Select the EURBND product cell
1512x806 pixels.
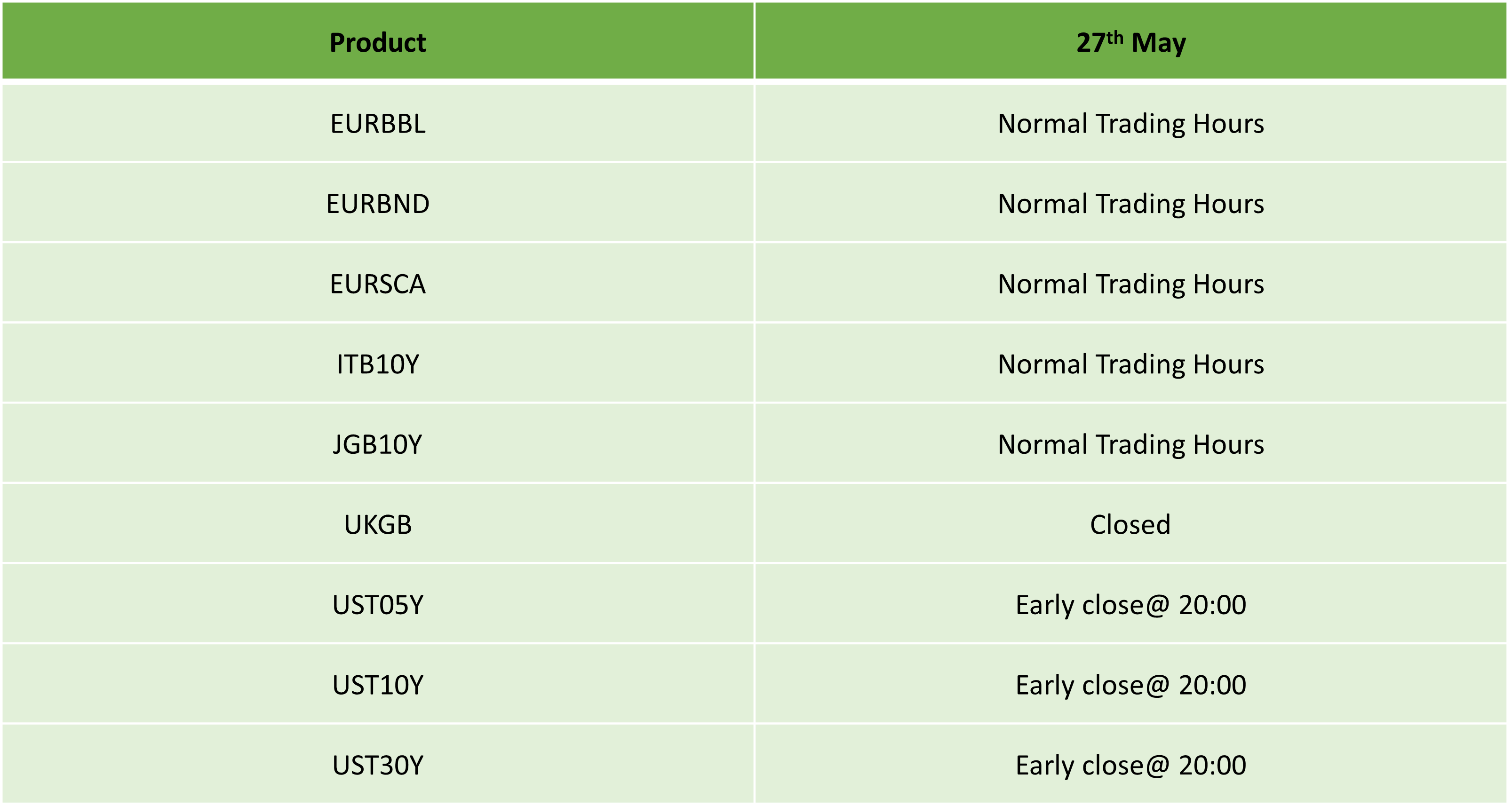click(x=377, y=203)
